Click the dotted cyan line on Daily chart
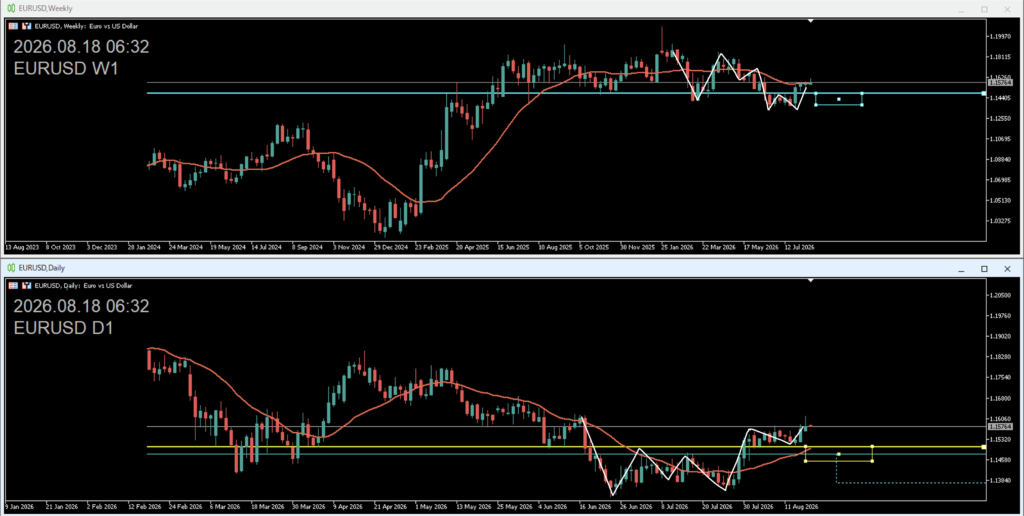 [x=911, y=483]
